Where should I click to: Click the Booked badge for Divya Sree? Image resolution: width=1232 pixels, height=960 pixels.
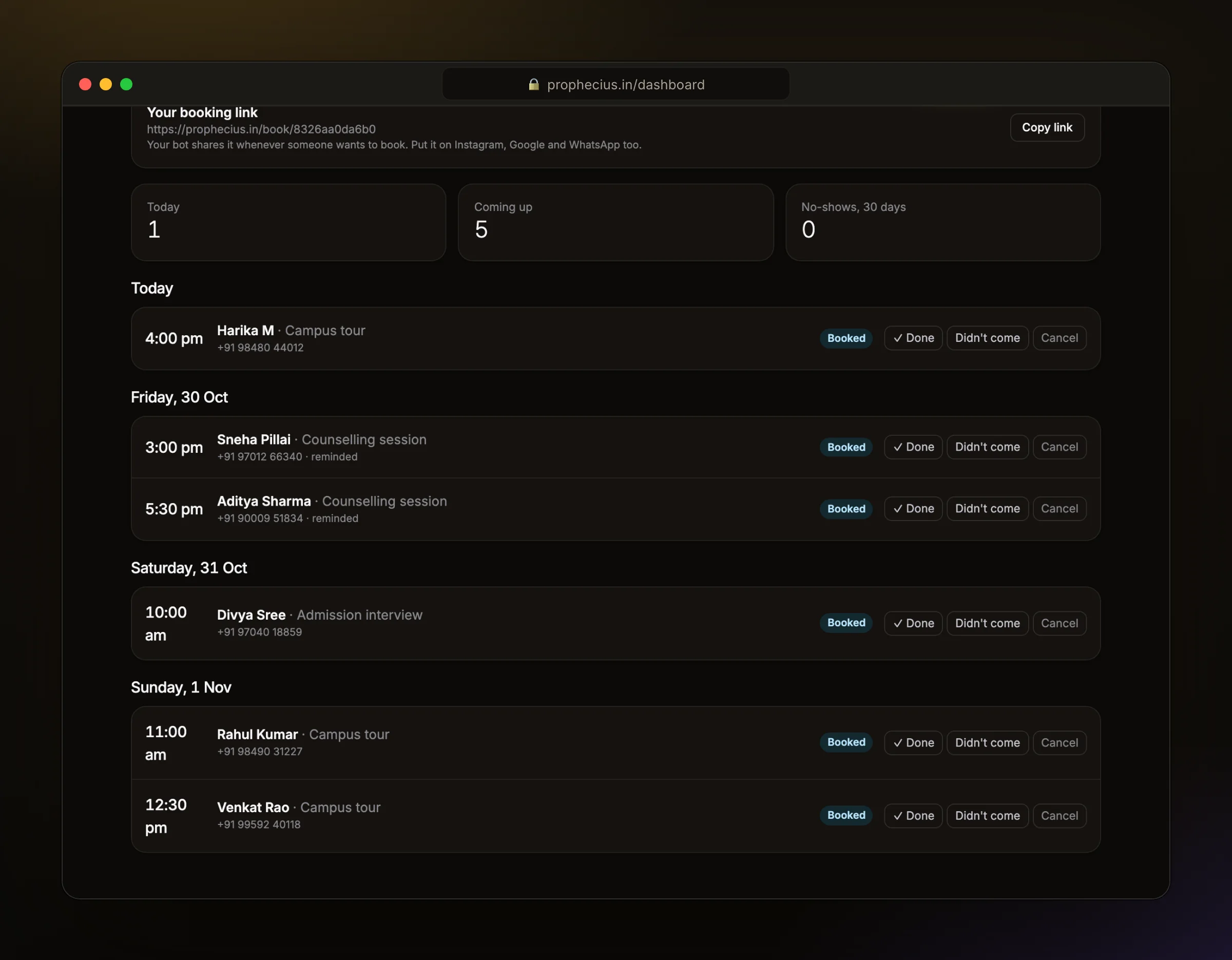845,623
